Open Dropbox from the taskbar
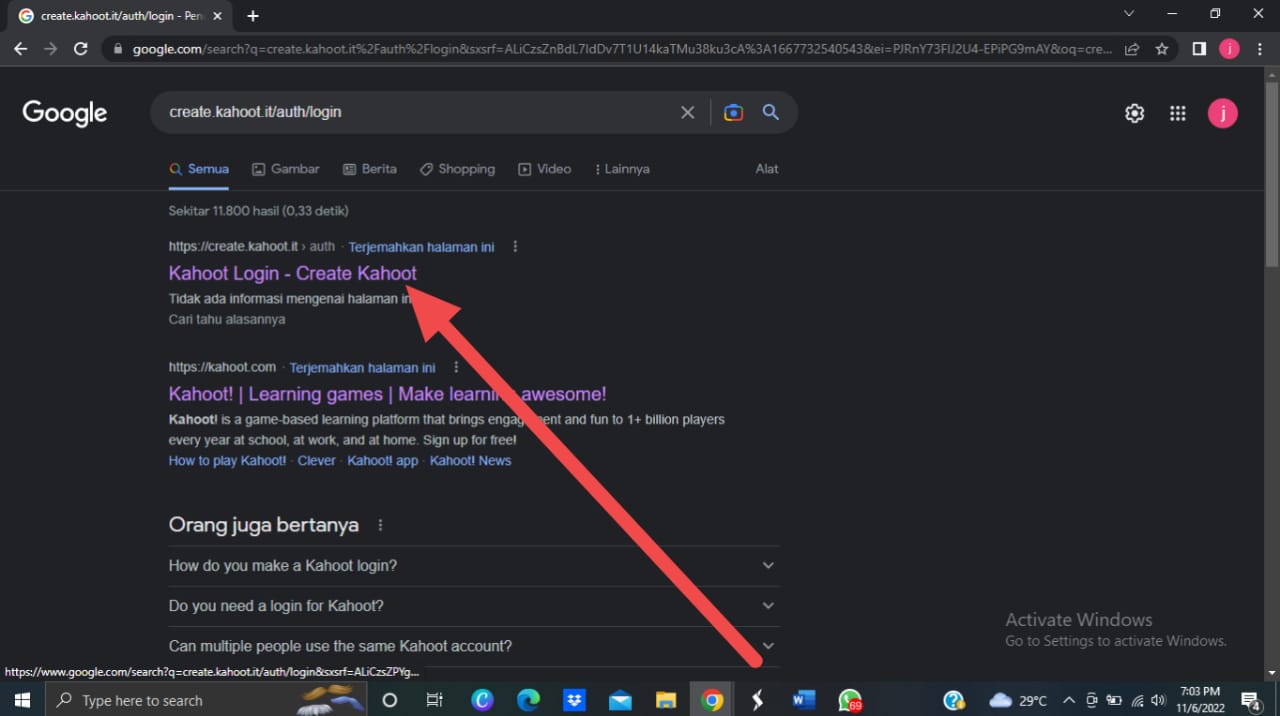 pos(574,700)
